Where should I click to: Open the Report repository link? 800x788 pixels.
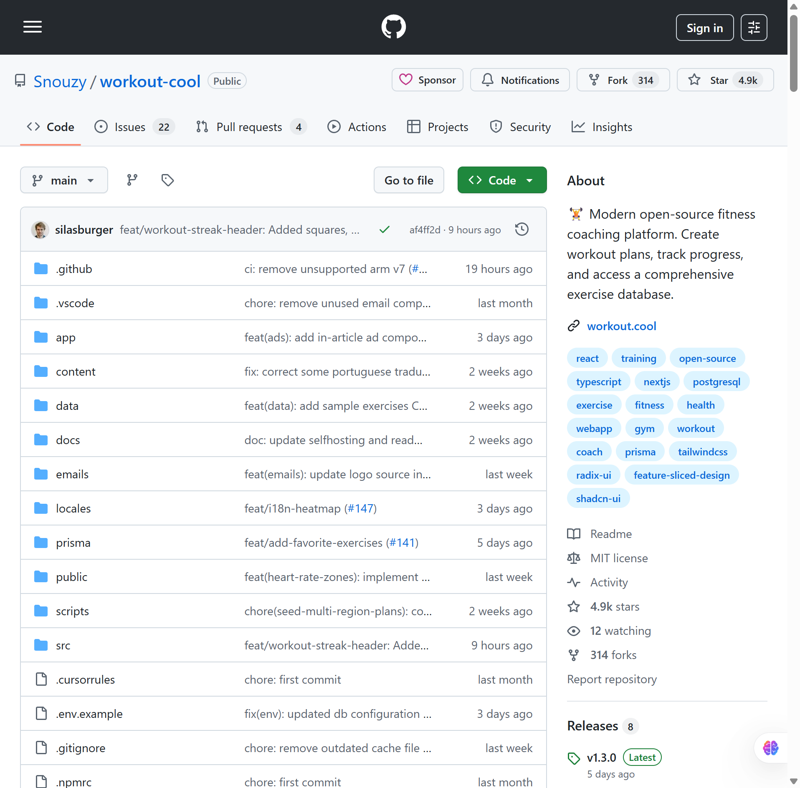click(612, 679)
